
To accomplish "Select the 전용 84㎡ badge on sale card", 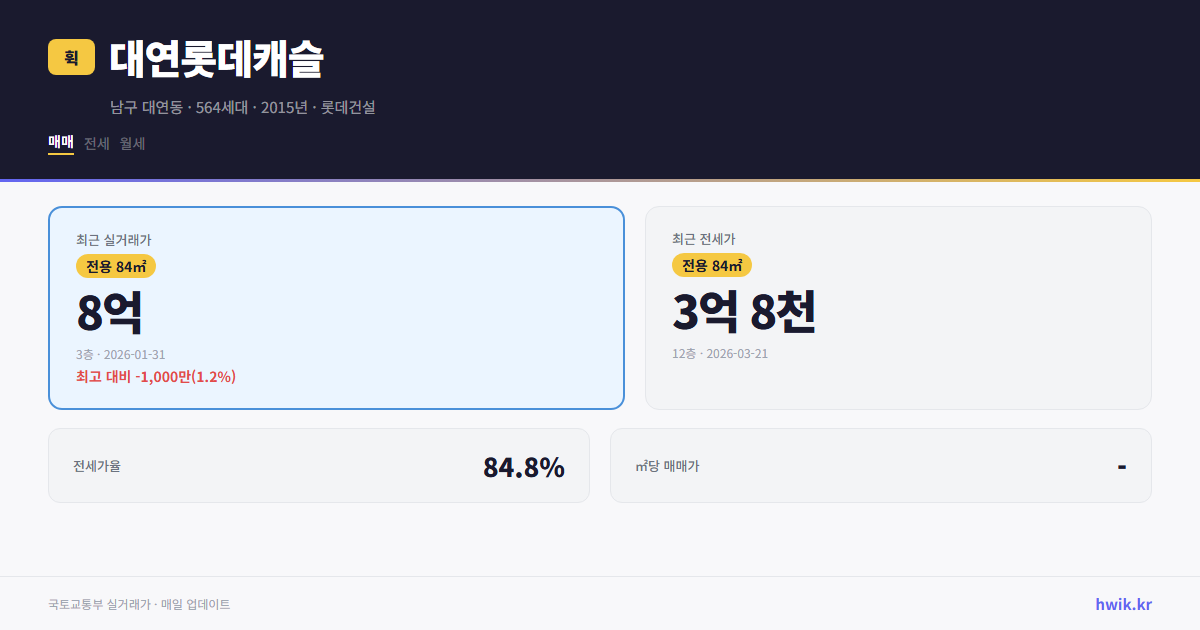I will 110,266.
